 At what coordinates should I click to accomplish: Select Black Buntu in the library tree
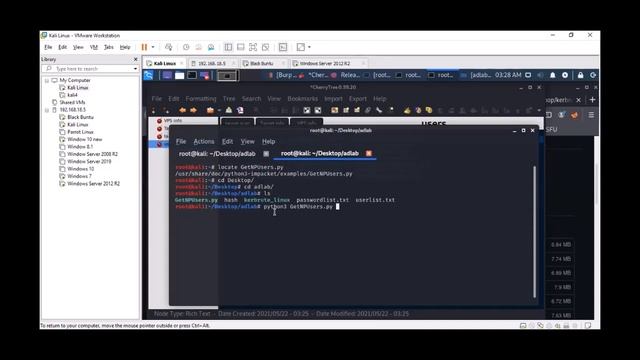(80, 117)
